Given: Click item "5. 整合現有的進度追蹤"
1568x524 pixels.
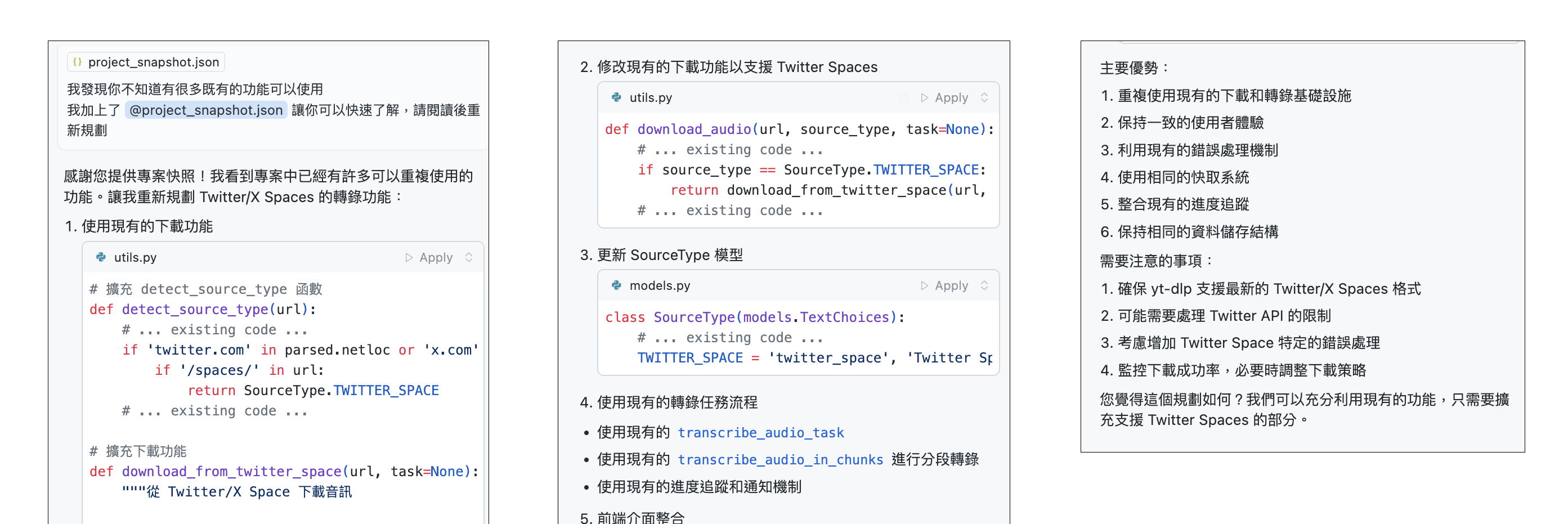Looking at the screenshot, I should (x=1175, y=204).
